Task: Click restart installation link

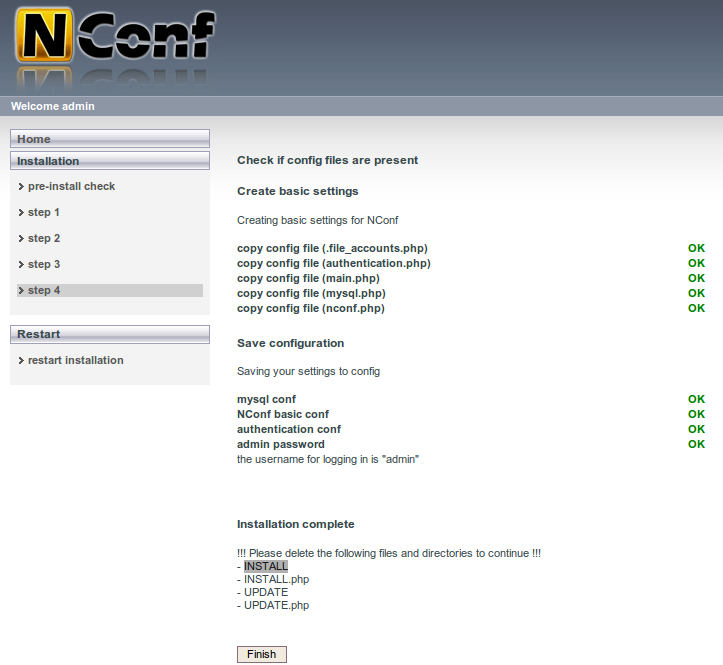Action: [76, 360]
